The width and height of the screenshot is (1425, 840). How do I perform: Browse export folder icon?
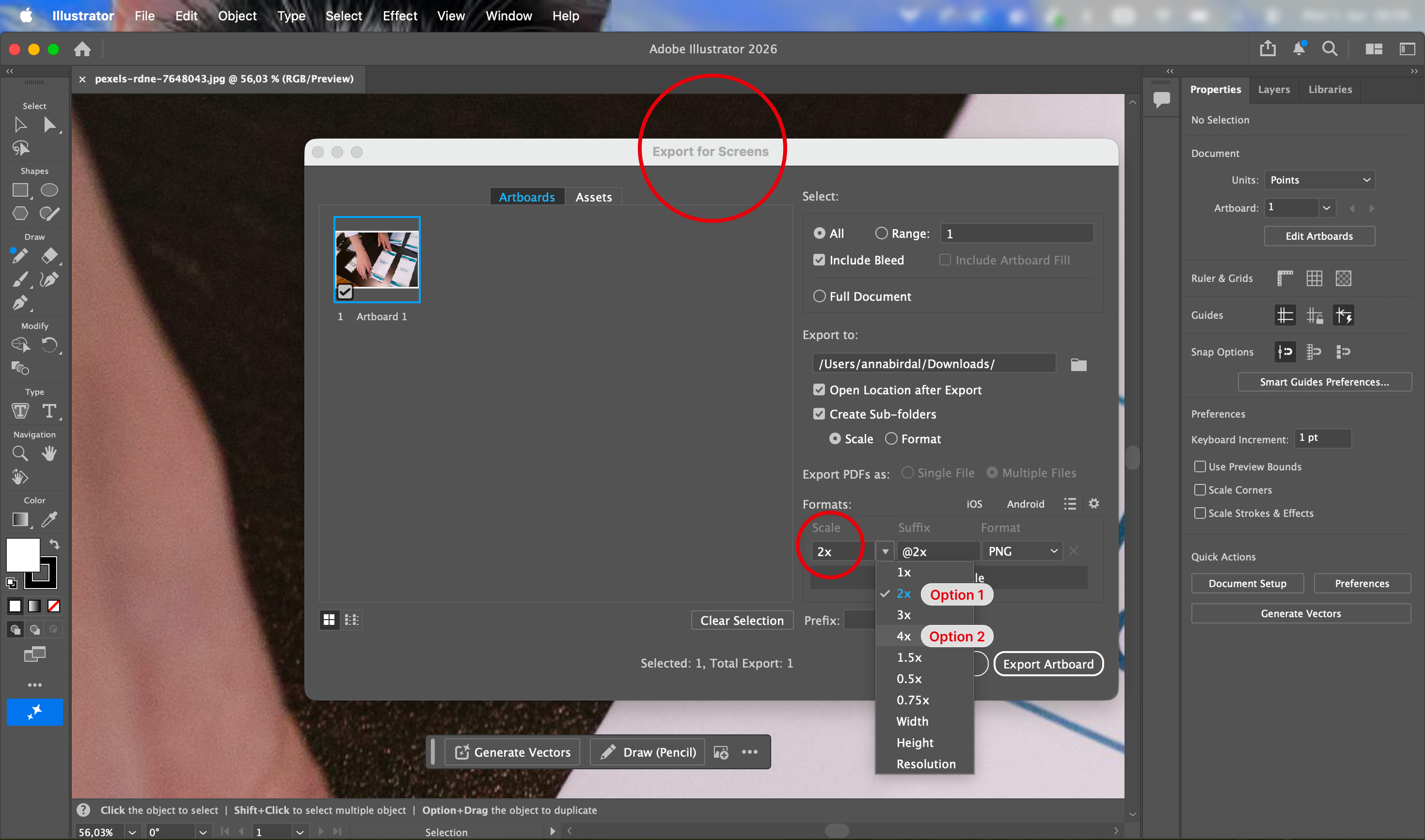pyautogui.click(x=1078, y=364)
